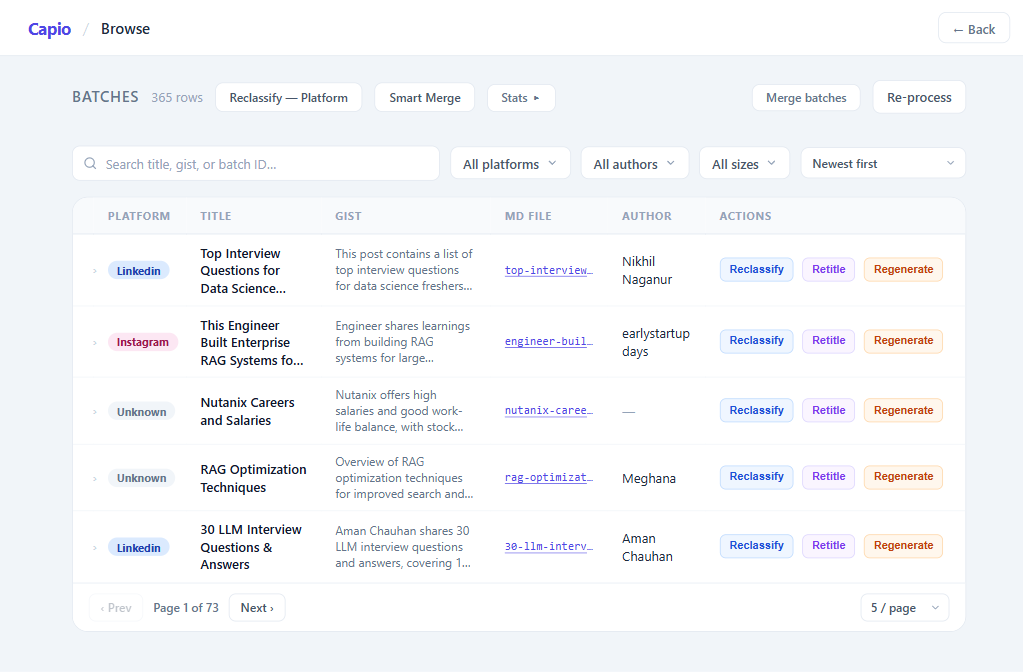Expand the Top Interview Questions row chevron

click(x=95, y=271)
